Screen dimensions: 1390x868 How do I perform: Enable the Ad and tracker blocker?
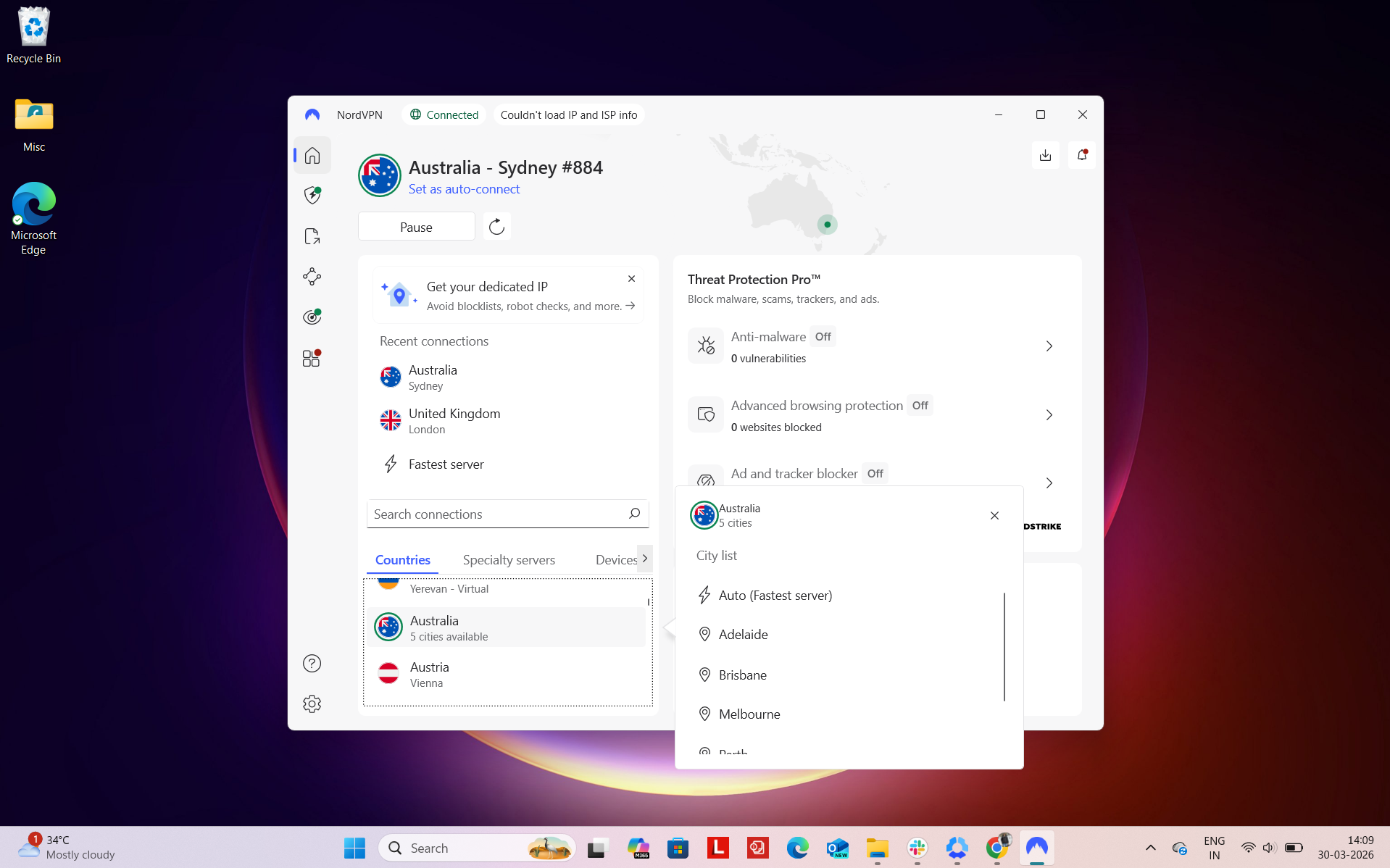point(875,473)
